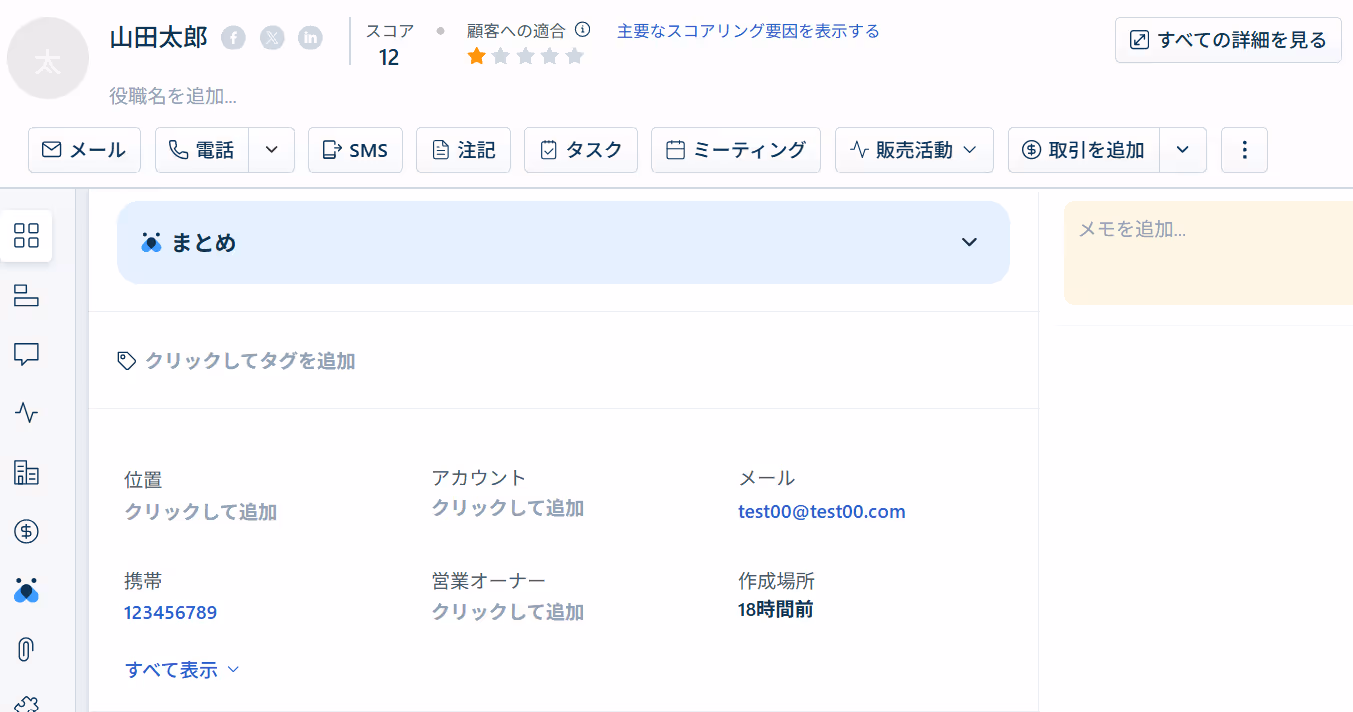The image size is (1353, 712).
Task: Click the メモを追加 note box
Action: (1208, 253)
